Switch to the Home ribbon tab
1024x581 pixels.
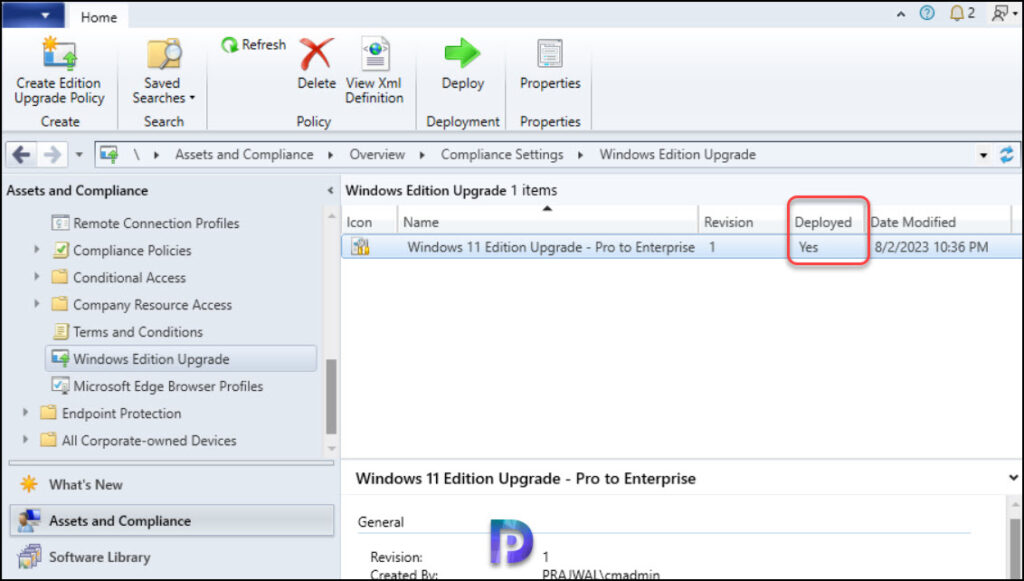pyautogui.click(x=99, y=17)
